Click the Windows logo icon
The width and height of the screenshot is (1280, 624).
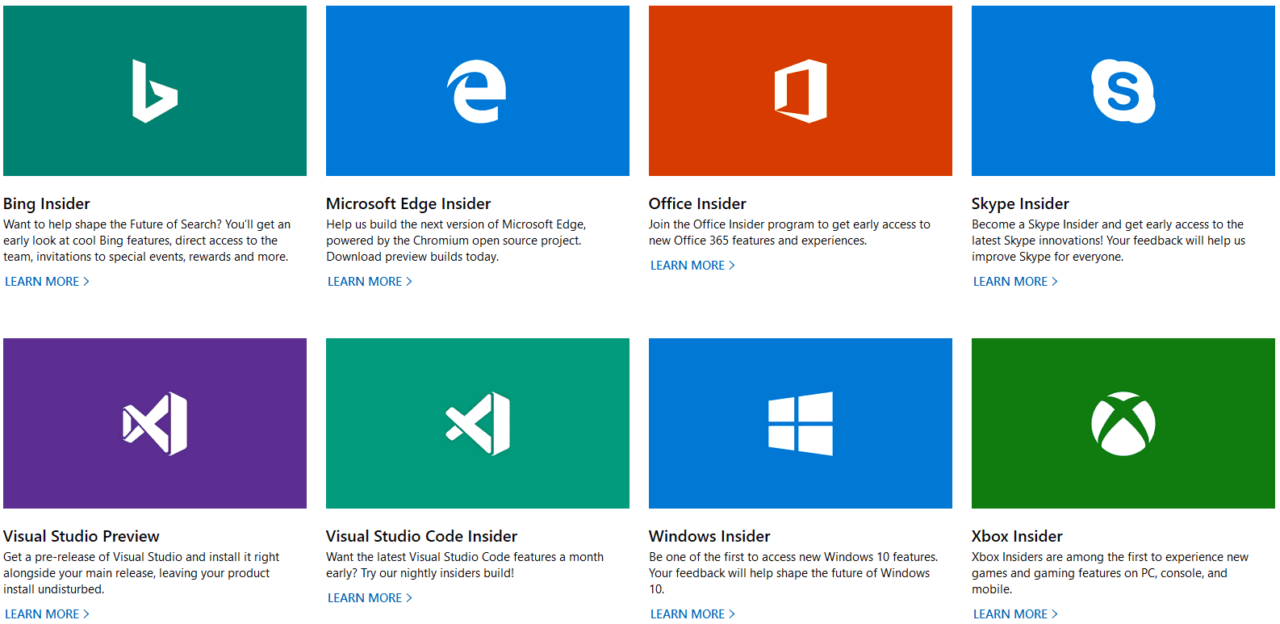click(800, 423)
